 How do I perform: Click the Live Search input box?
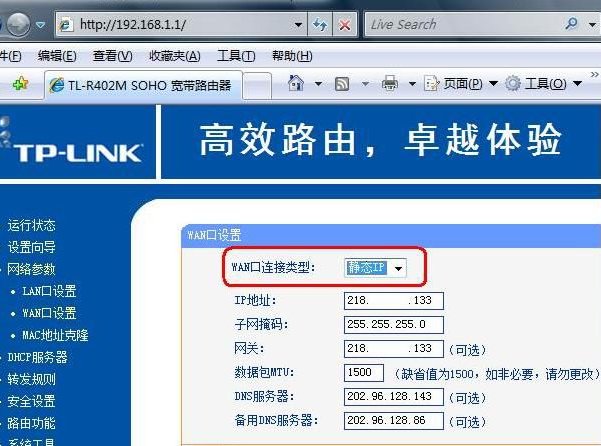[x=462, y=25]
